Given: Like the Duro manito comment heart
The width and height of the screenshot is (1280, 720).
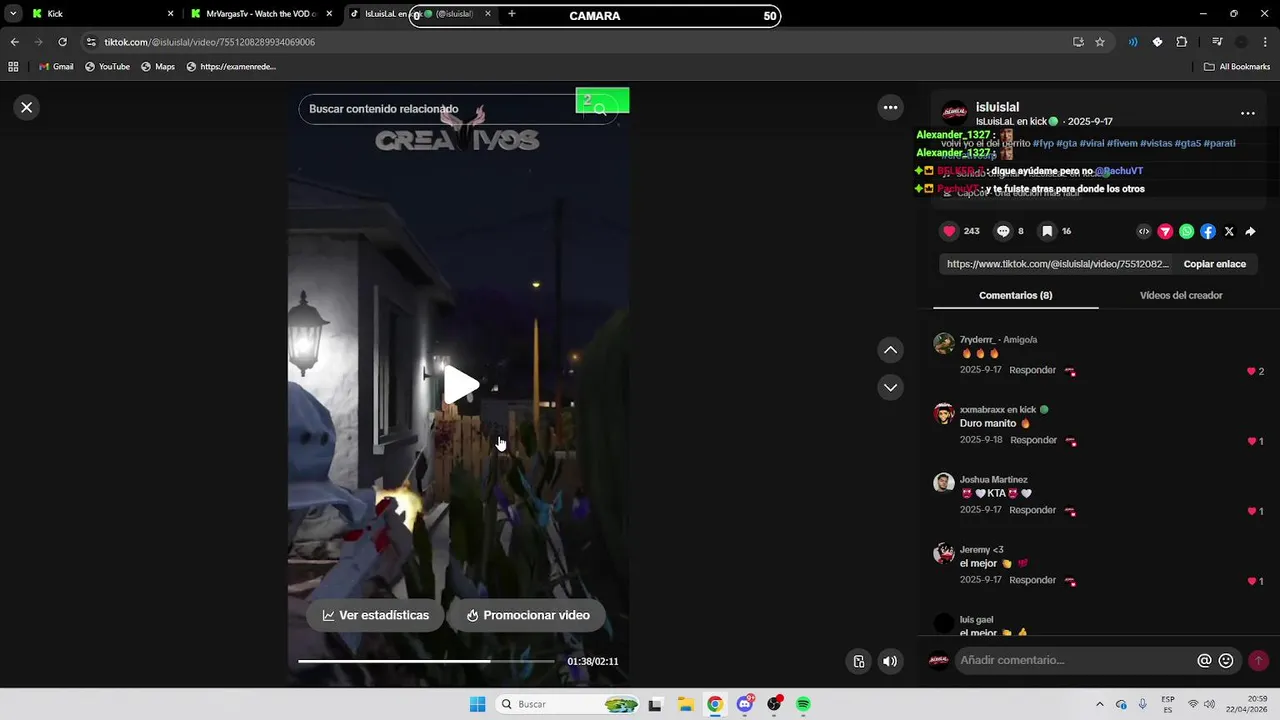Looking at the screenshot, I should click(1252, 441).
